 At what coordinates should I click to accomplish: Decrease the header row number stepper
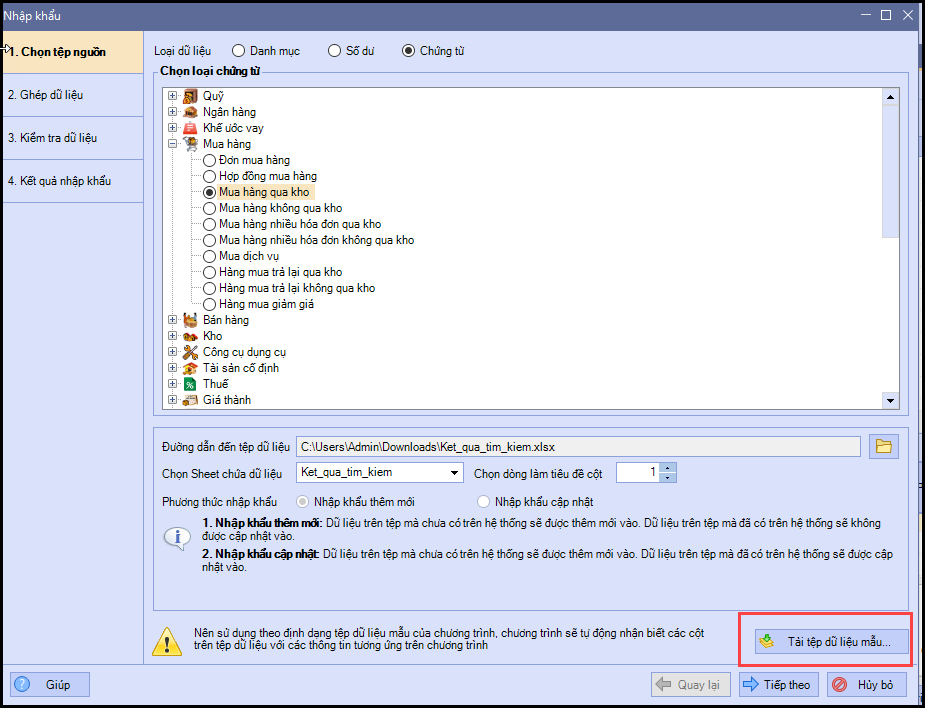667,477
